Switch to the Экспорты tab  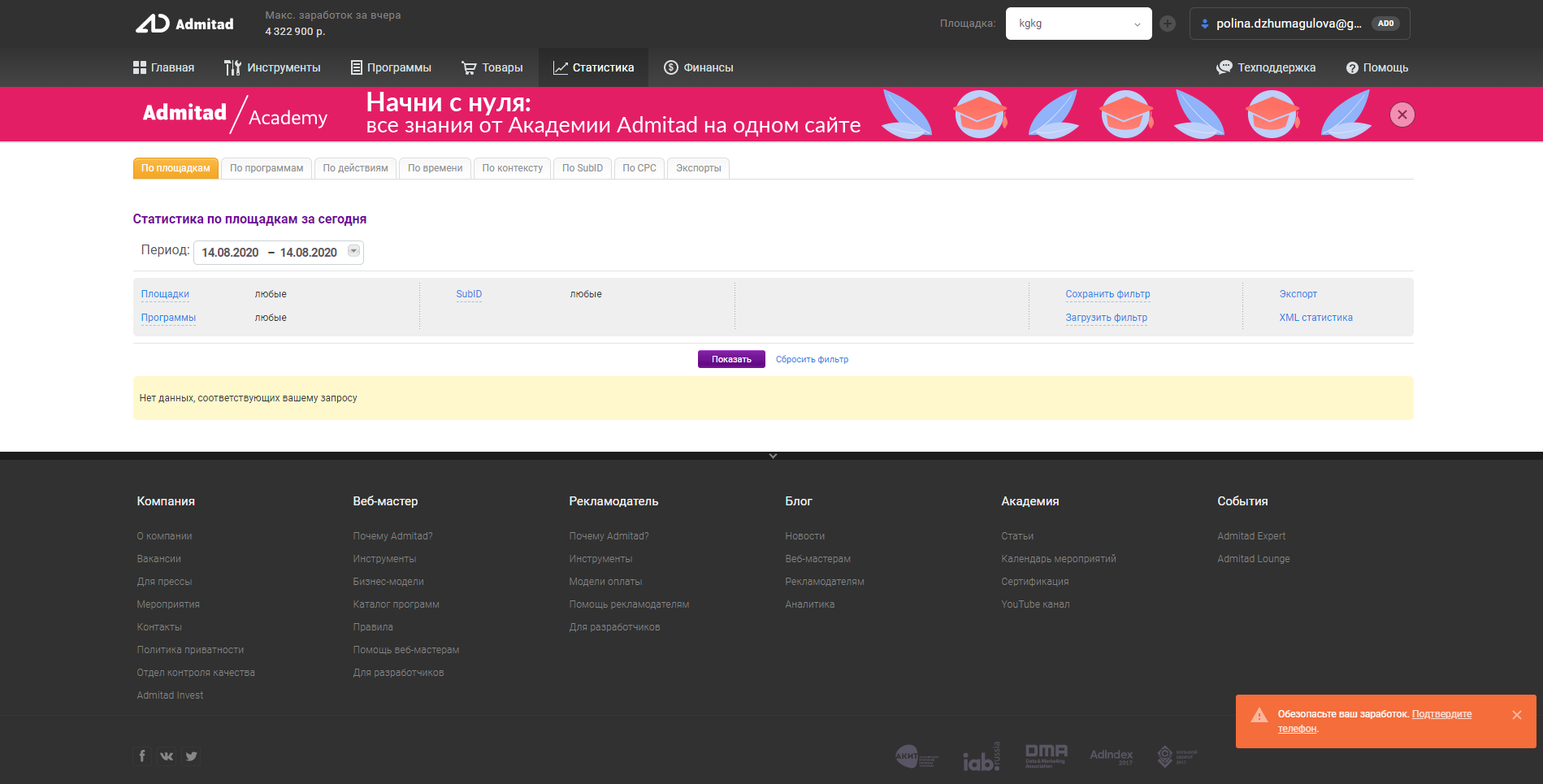pos(699,168)
